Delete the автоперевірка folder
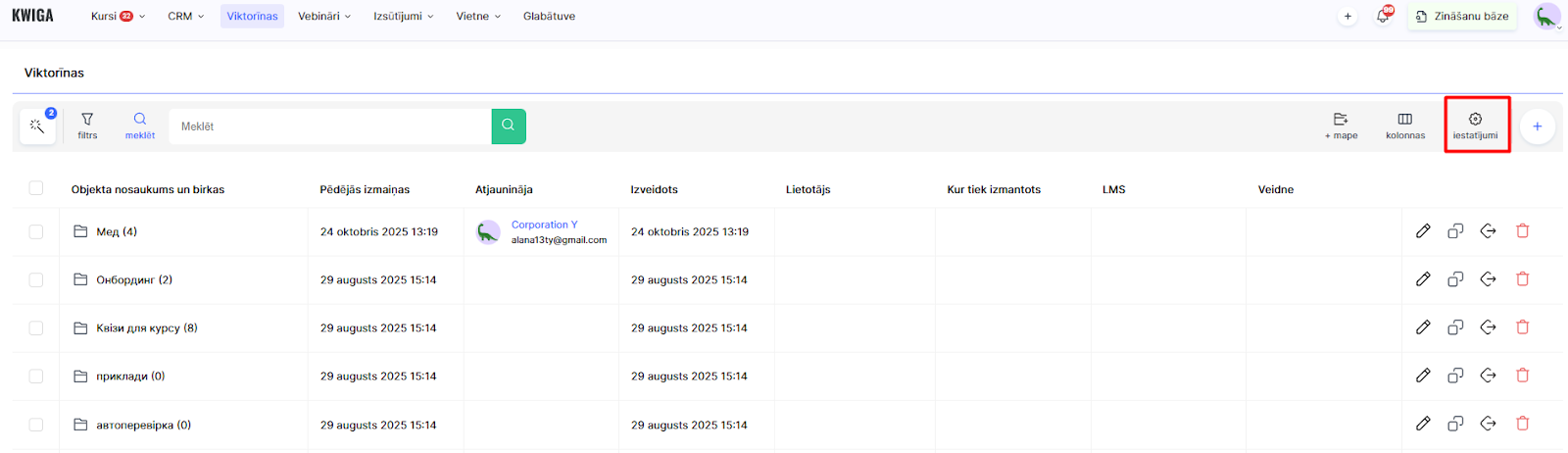Image resolution: width=1568 pixels, height=453 pixels. (x=1522, y=424)
